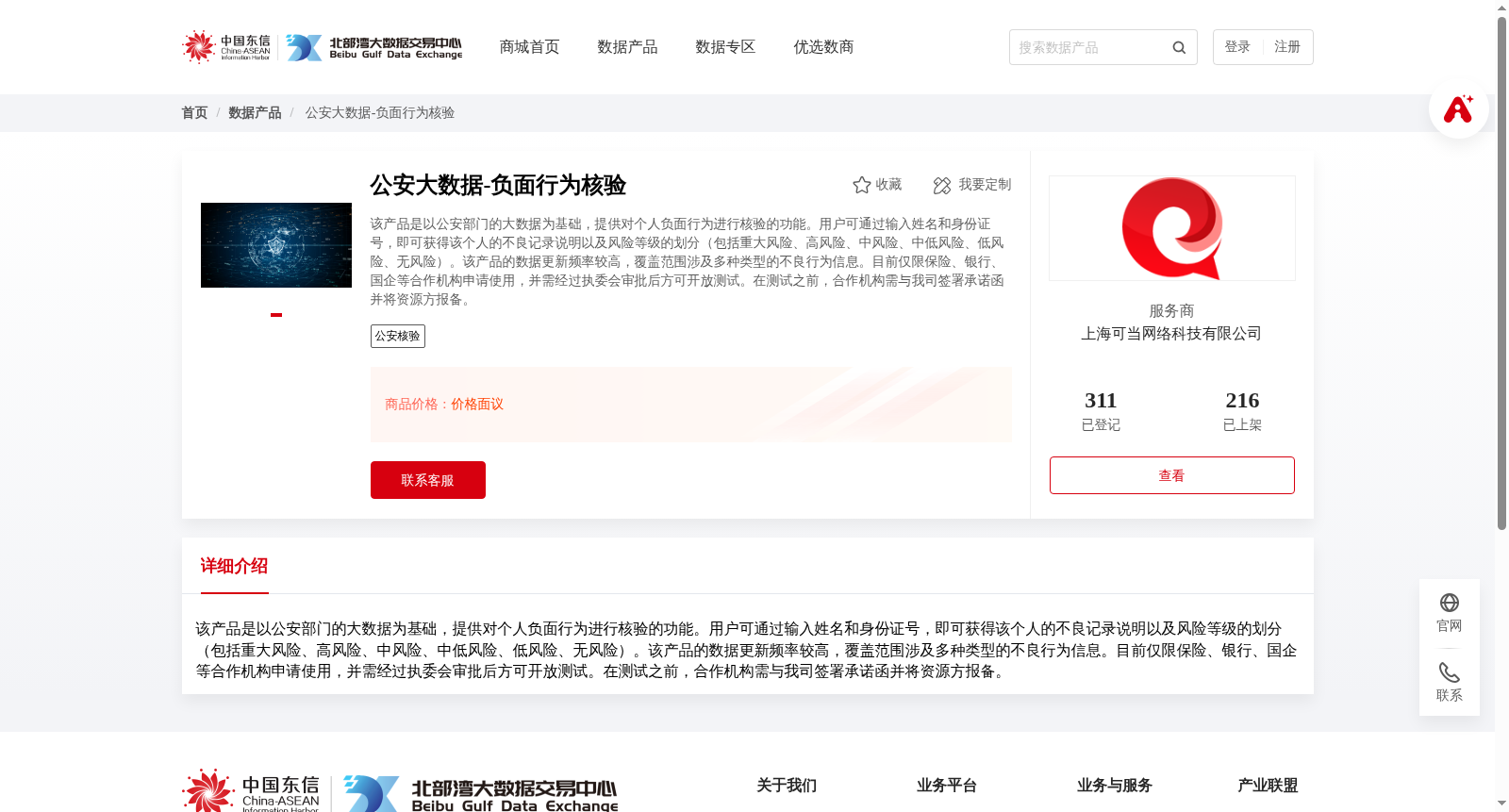Go to 数据专区 in the navigation
This screenshot has height=812, width=1509.
point(725,47)
